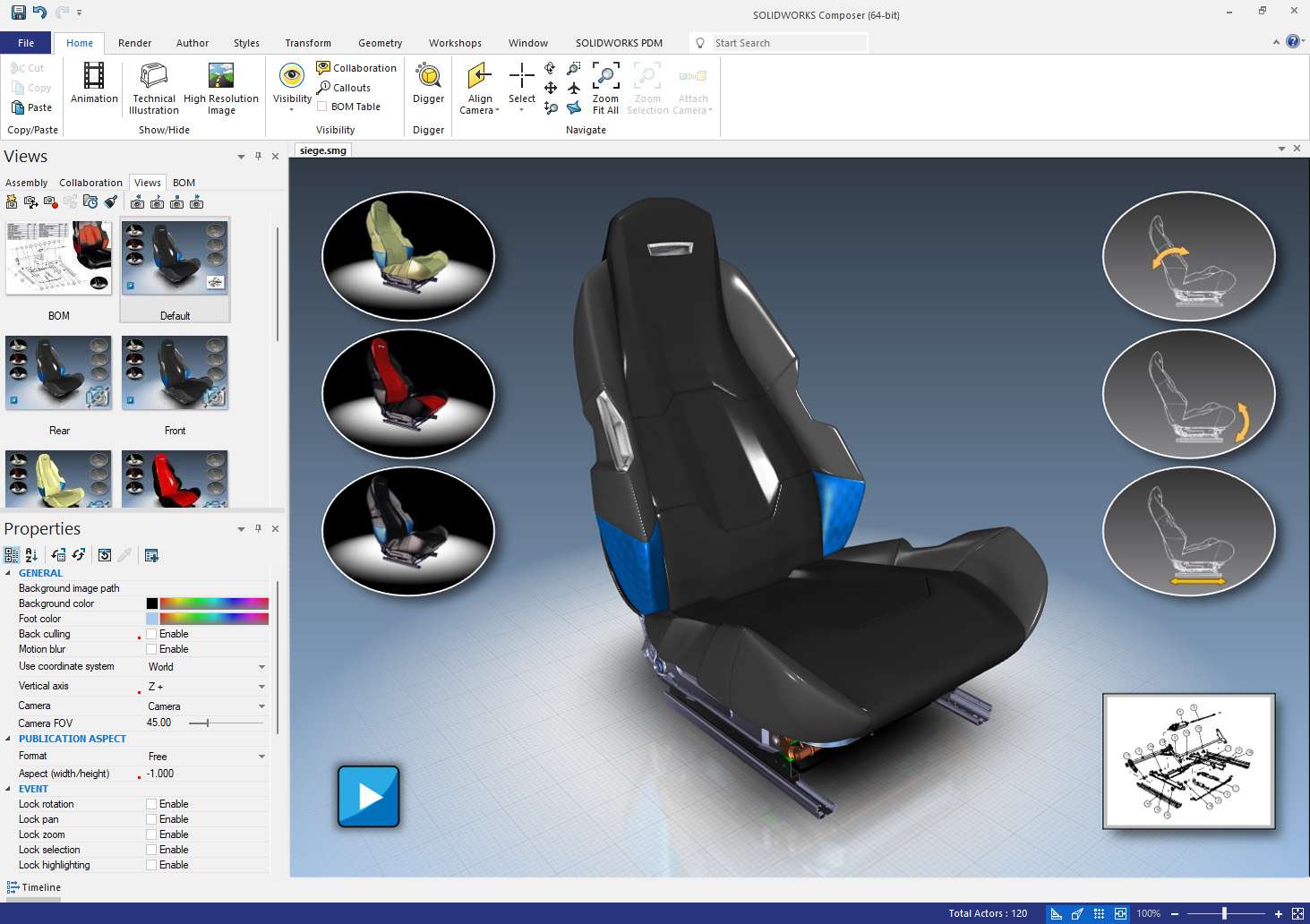Viewport: 1310px width, 924px height.
Task: Switch to the BOM panel tab
Action: [x=184, y=183]
